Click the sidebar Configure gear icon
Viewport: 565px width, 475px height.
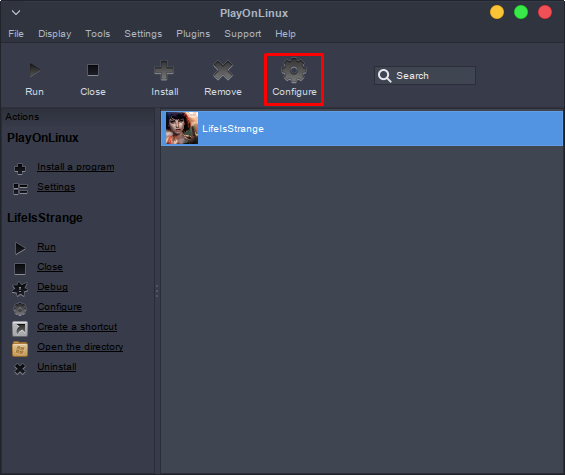tap(20, 308)
